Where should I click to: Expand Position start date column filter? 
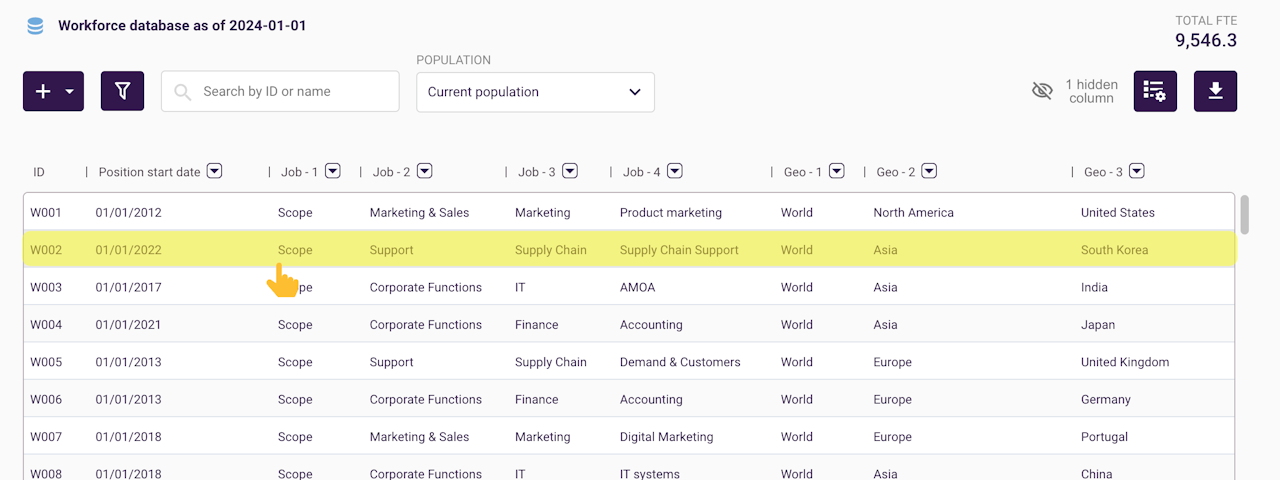(x=214, y=172)
